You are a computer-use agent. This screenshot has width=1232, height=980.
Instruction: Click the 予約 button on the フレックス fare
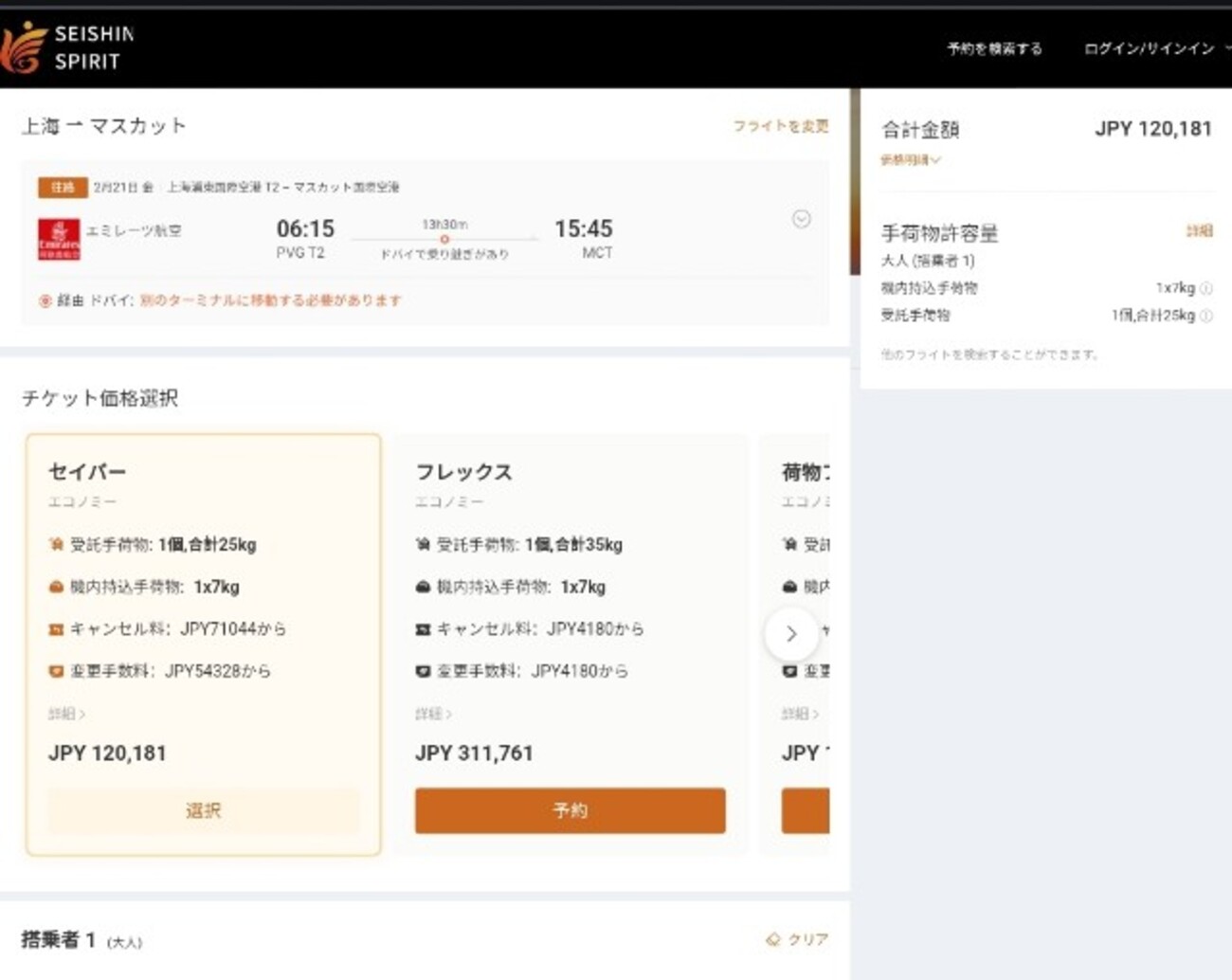570,810
